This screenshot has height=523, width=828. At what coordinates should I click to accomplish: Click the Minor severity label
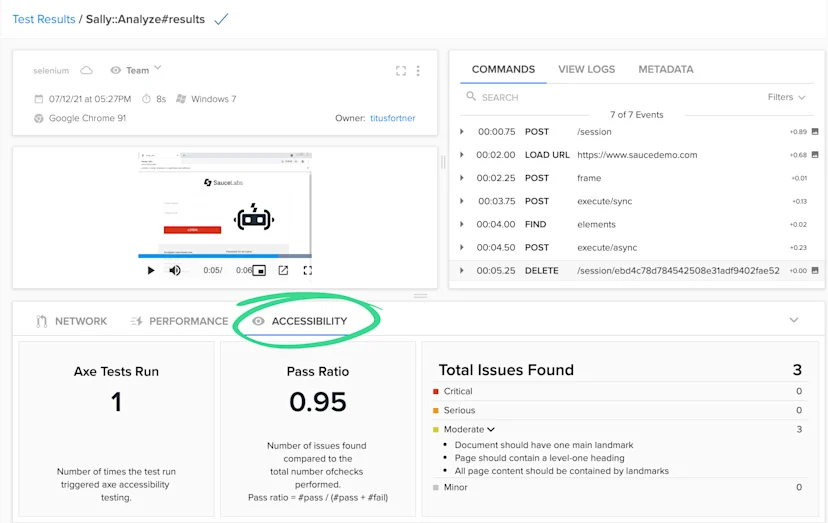pos(455,488)
